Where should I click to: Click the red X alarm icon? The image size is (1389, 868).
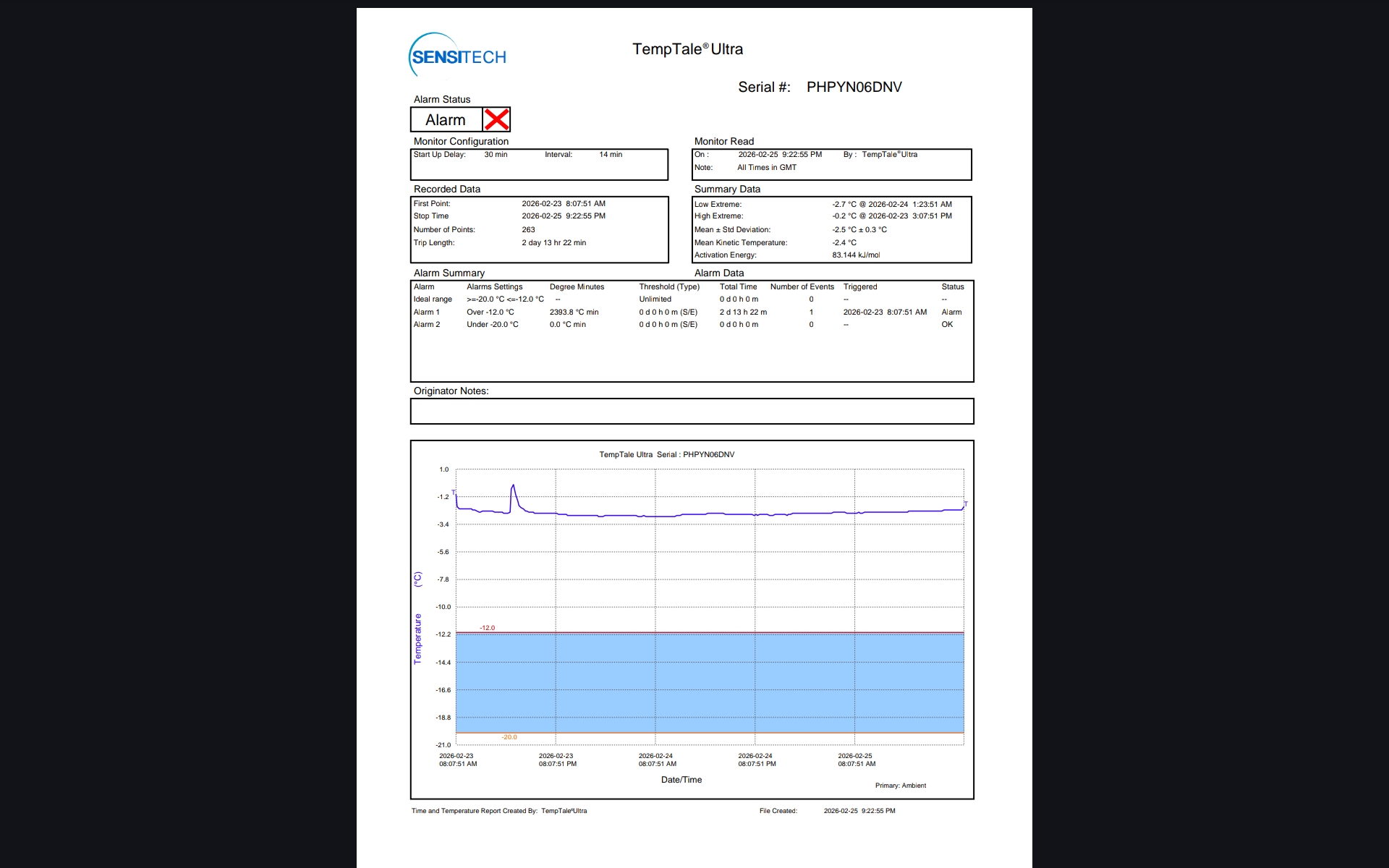tap(496, 119)
